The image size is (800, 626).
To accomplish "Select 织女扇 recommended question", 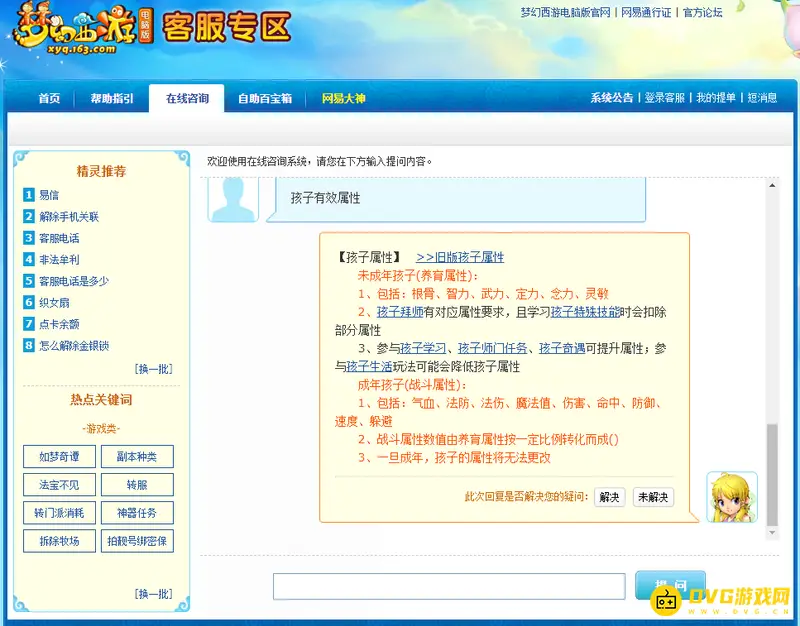I will pyautogui.click(x=54, y=303).
